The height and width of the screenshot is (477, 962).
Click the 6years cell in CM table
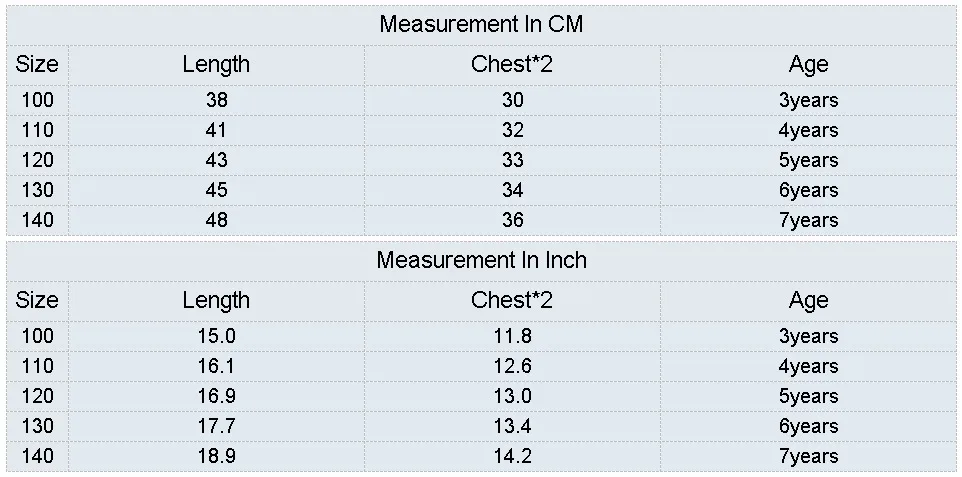tap(808, 190)
